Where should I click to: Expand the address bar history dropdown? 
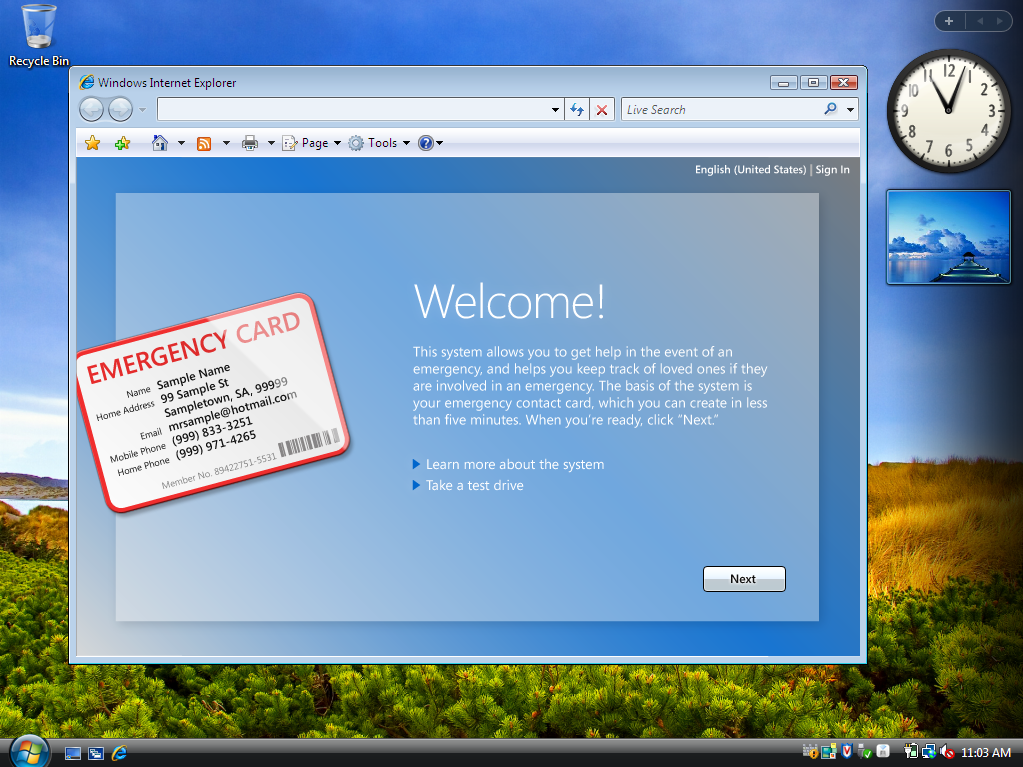[x=555, y=110]
